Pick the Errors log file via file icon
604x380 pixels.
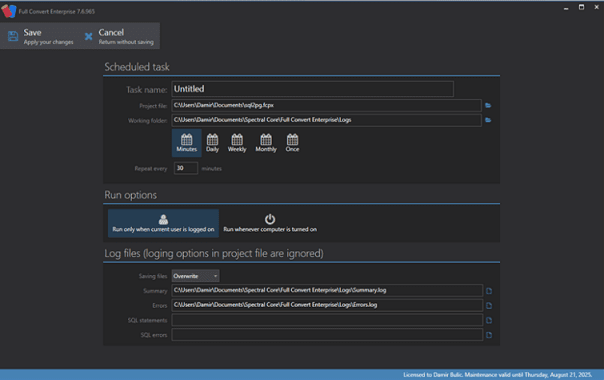[x=489, y=306]
